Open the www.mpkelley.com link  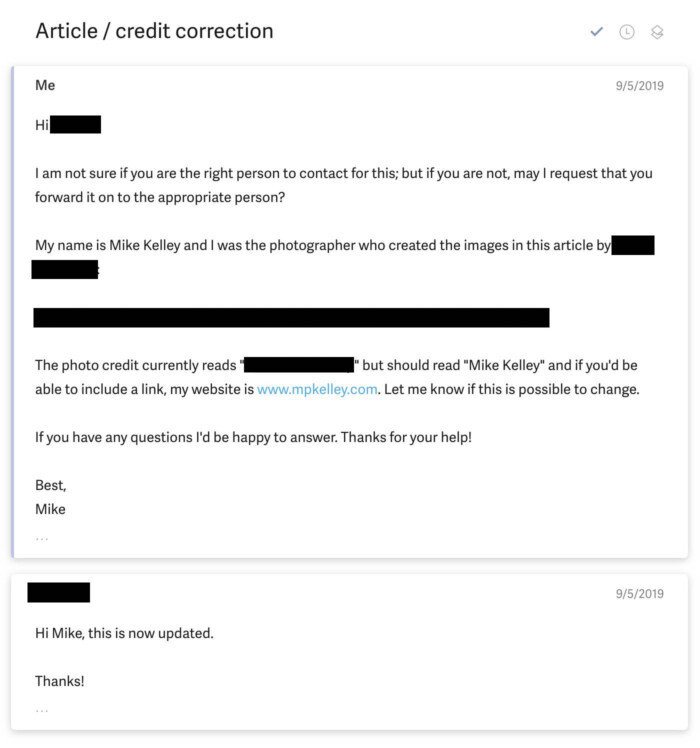(x=317, y=390)
